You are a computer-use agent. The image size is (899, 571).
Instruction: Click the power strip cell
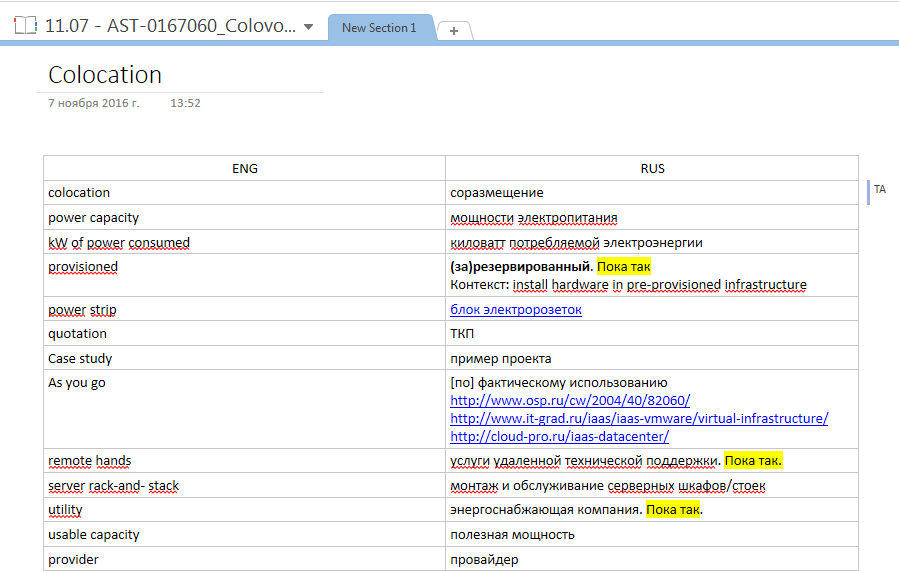pyautogui.click(x=245, y=309)
